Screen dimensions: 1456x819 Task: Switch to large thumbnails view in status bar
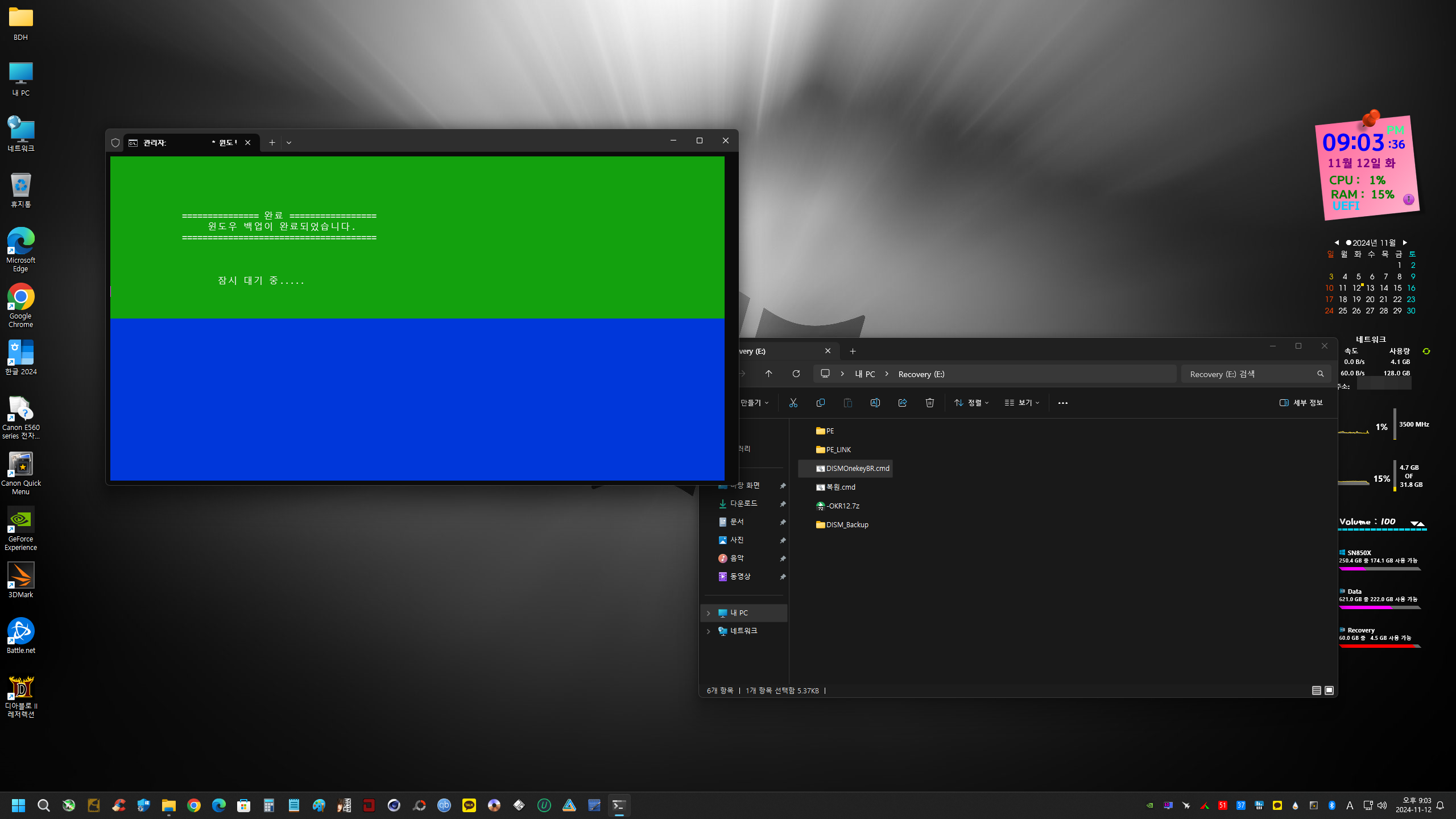(x=1329, y=690)
